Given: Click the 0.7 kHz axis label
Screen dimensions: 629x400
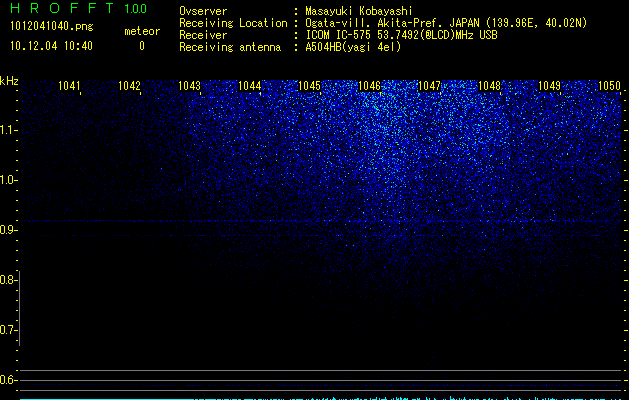Looking at the screenshot, I should tap(7, 330).
